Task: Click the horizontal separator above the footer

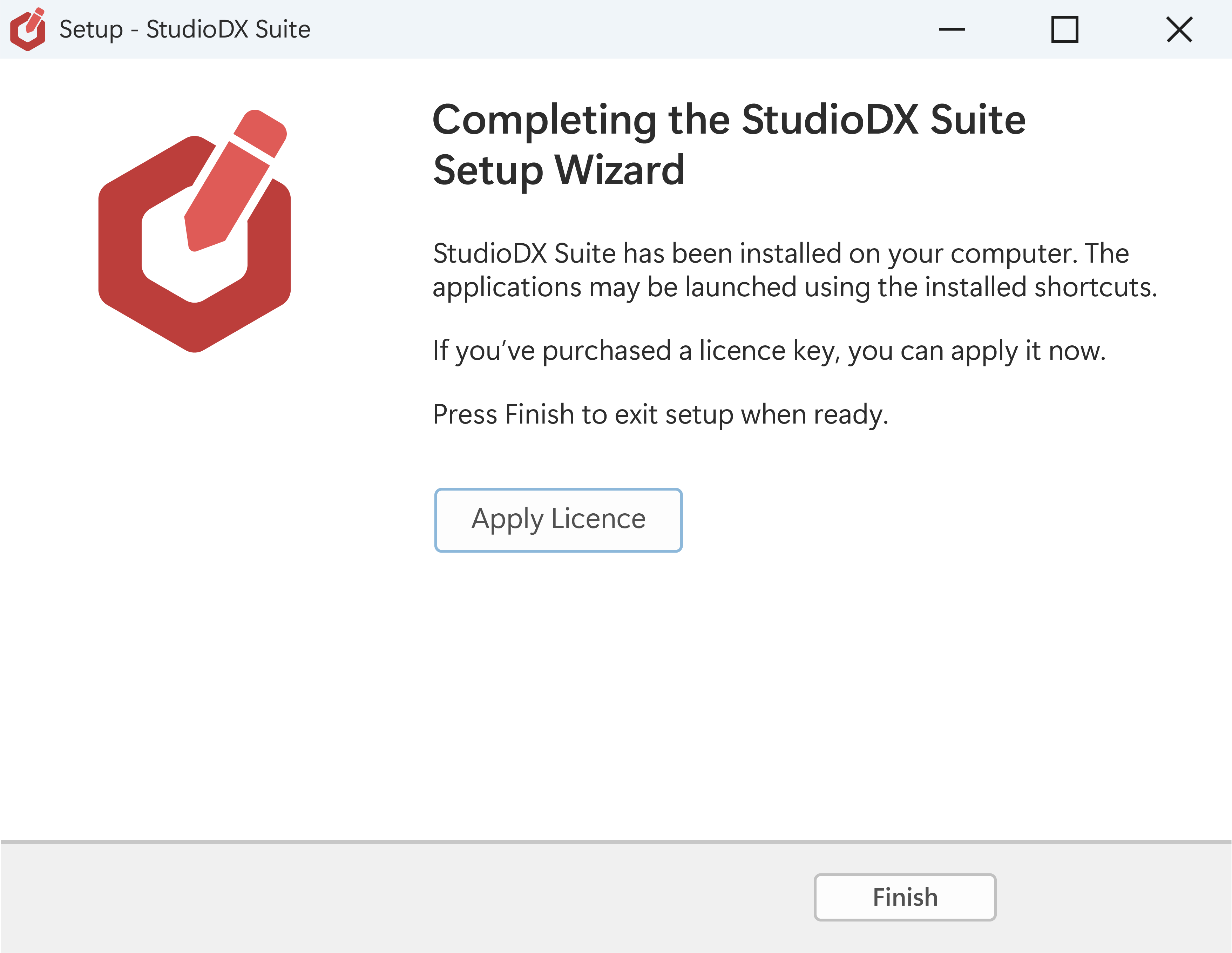Action: tap(616, 842)
